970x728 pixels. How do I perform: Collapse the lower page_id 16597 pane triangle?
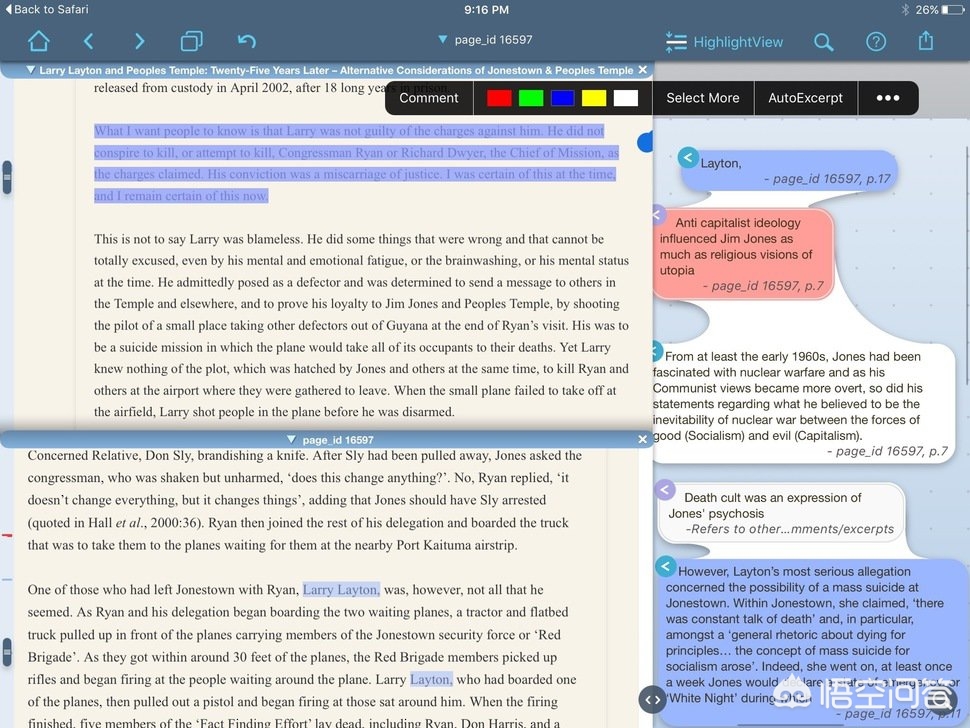point(291,439)
